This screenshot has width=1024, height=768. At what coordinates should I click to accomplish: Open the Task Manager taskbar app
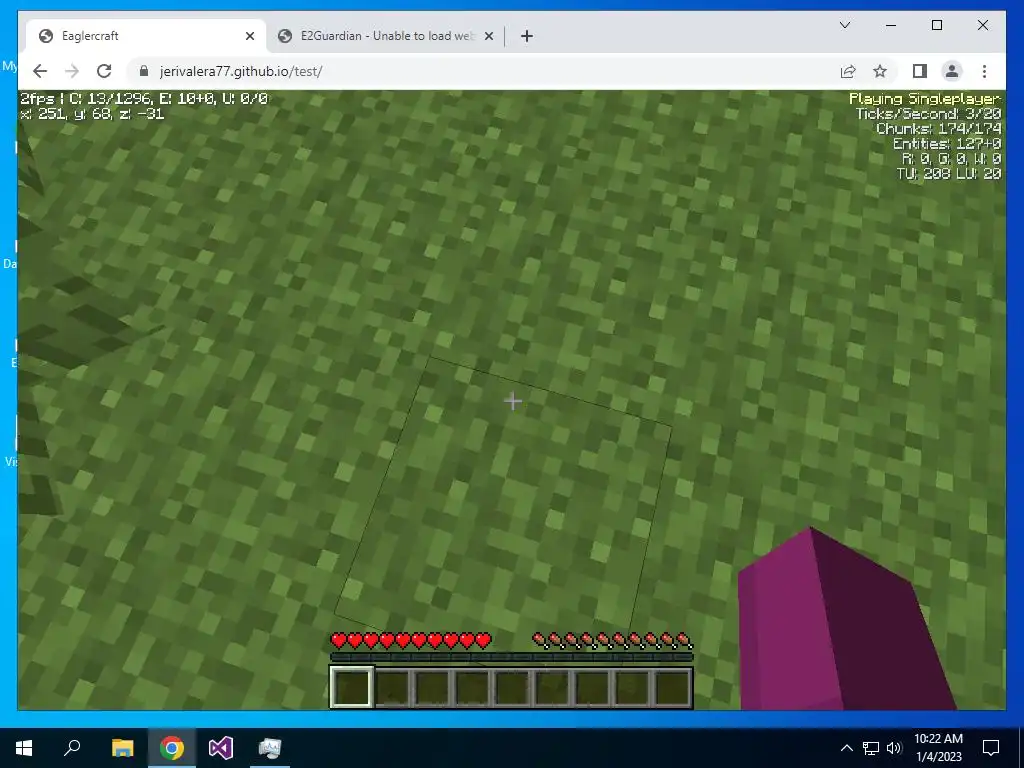[270, 748]
